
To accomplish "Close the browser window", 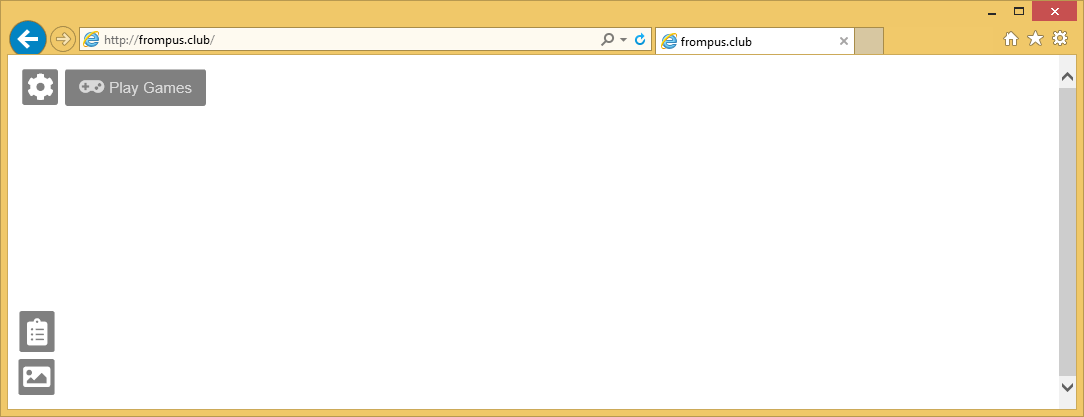I will [x=1054, y=11].
